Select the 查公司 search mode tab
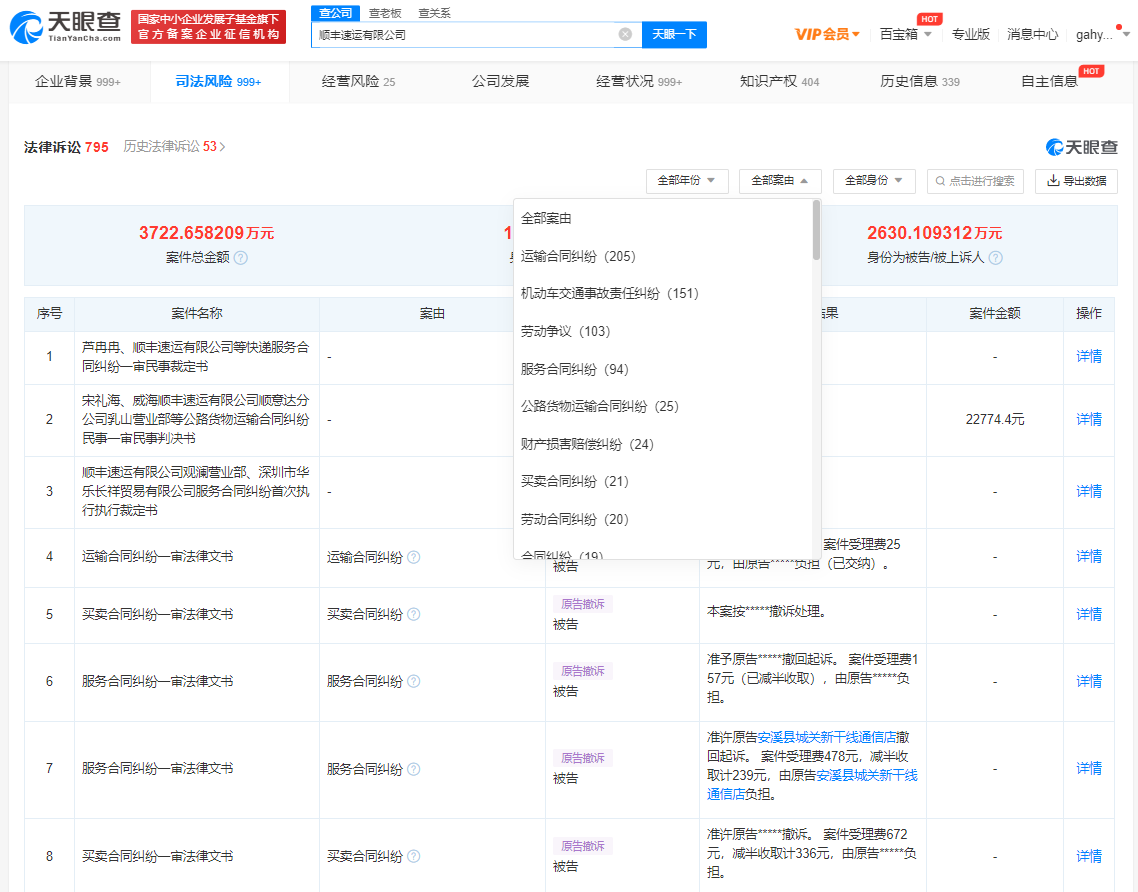This screenshot has height=892, width=1138. pos(335,13)
